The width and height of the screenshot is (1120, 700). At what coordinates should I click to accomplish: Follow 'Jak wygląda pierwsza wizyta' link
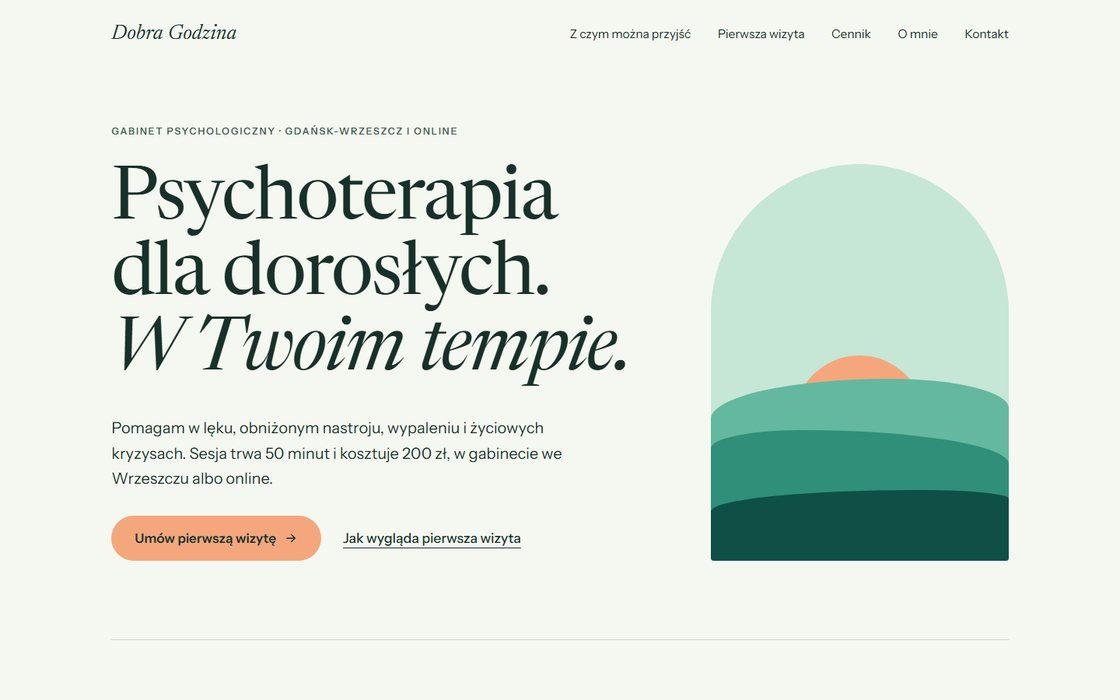tap(431, 538)
